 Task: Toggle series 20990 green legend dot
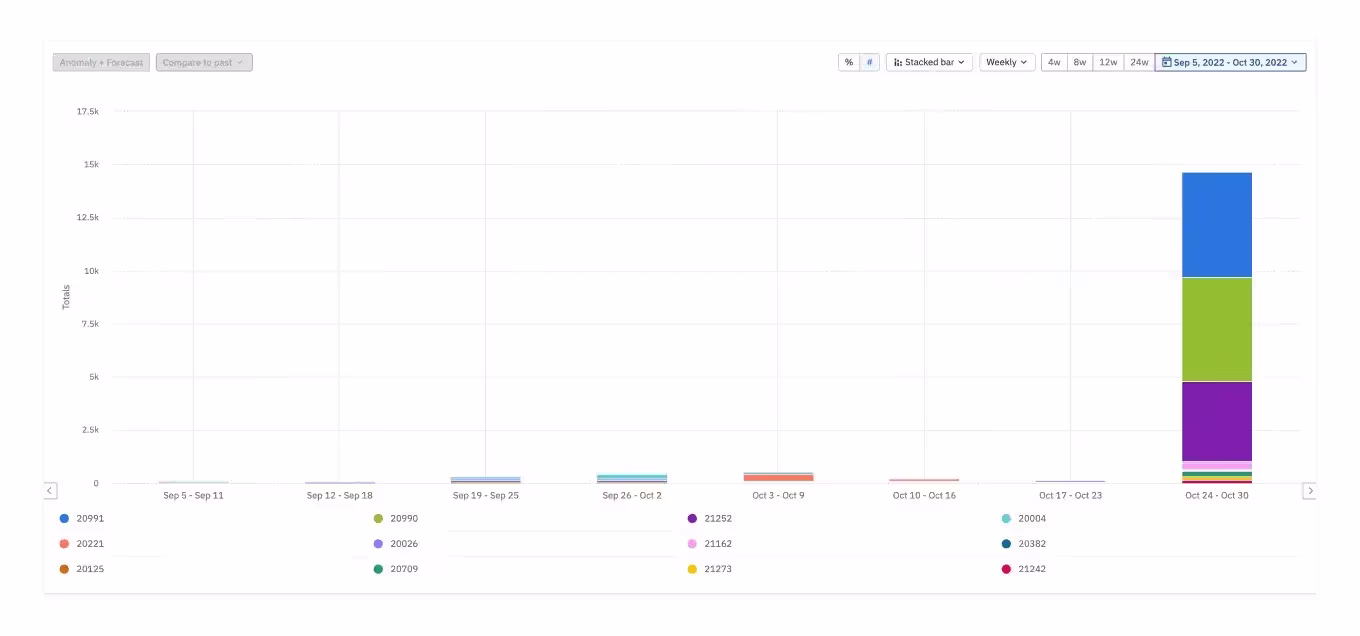click(378, 519)
